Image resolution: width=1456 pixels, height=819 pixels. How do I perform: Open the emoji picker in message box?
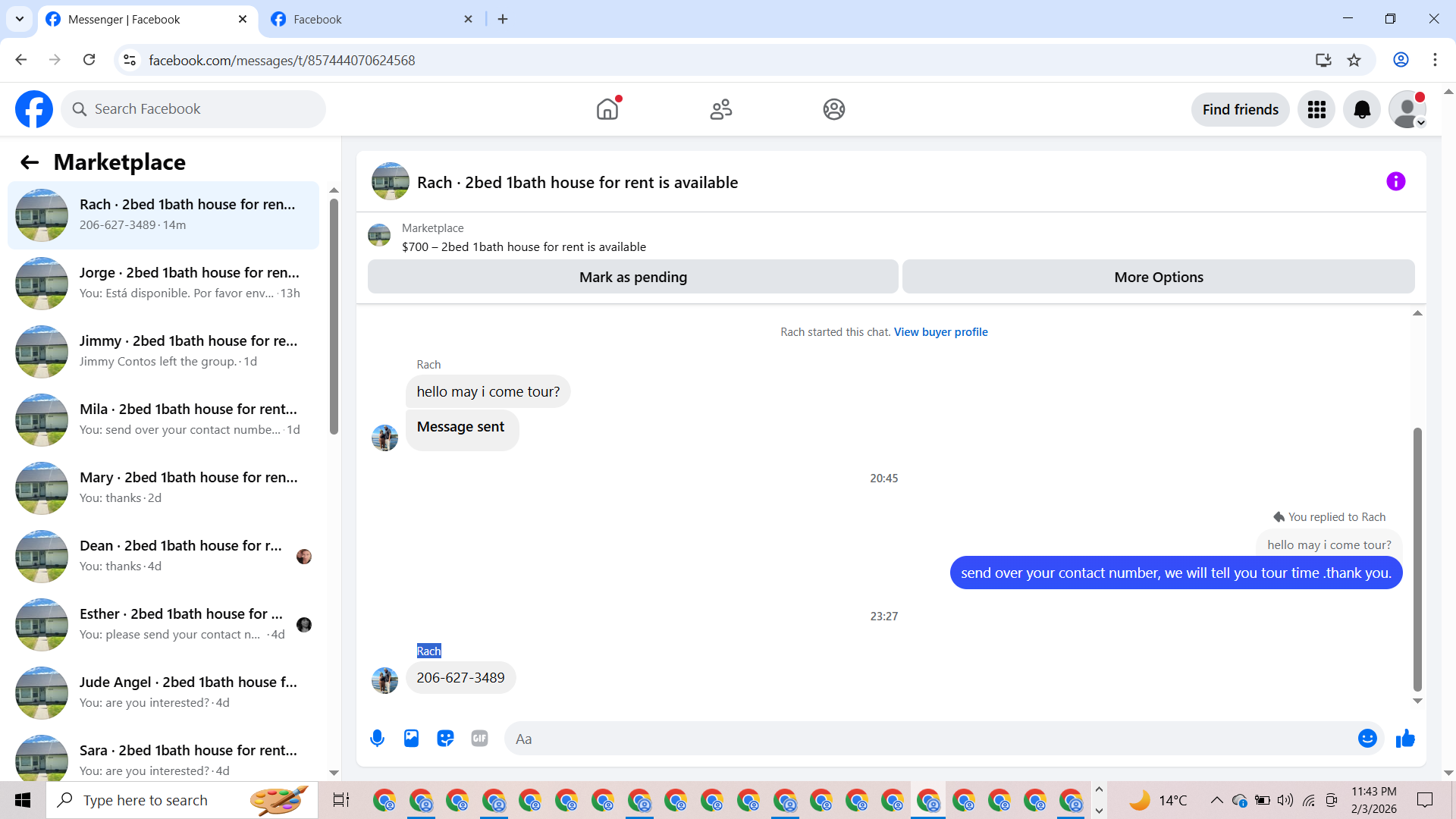1367,739
